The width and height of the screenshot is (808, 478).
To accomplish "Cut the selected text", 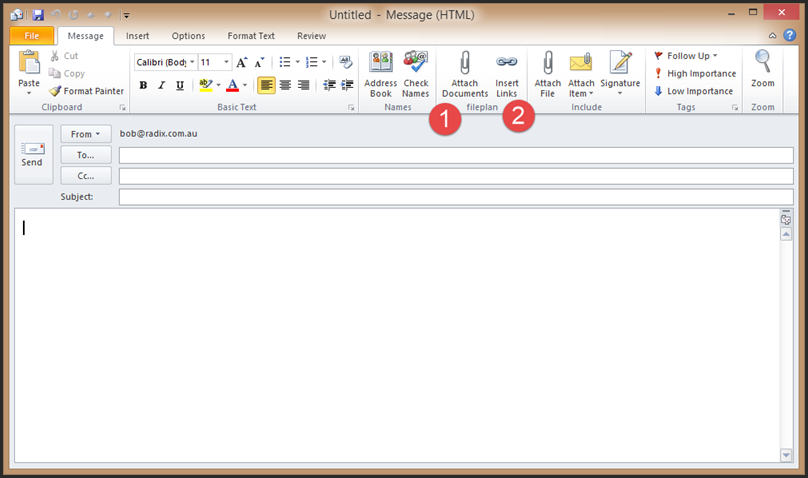I will tap(64, 56).
